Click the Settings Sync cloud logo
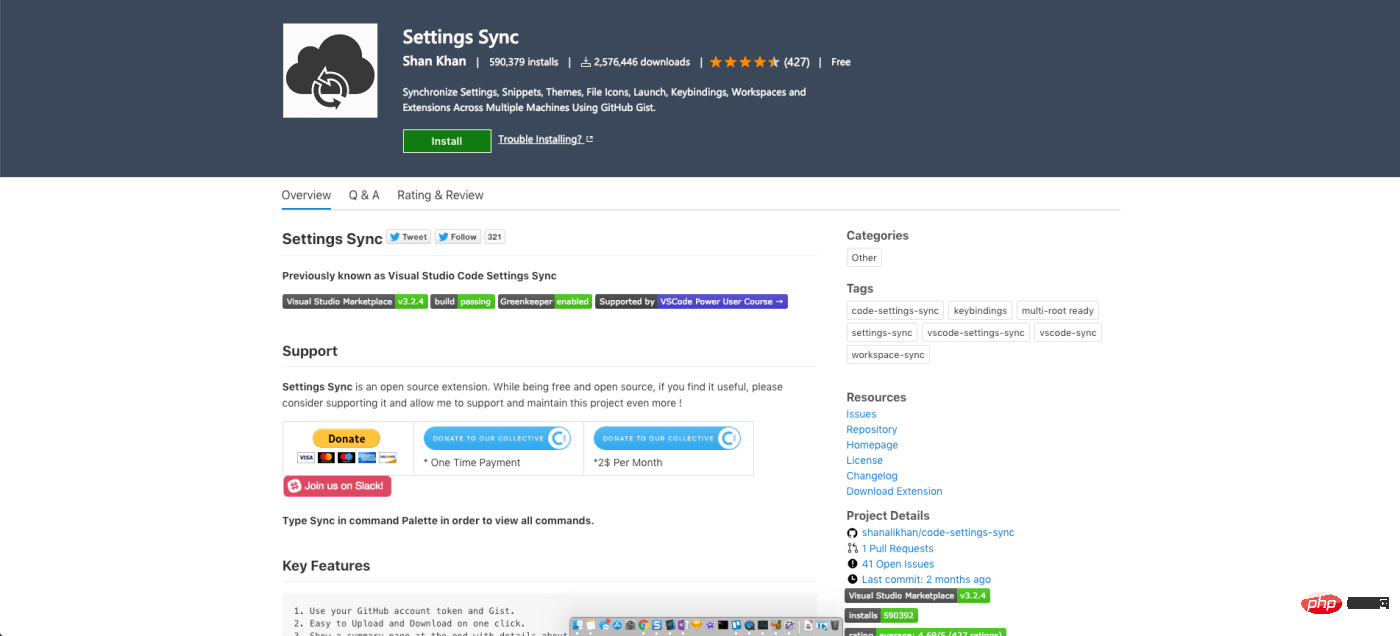Image resolution: width=1400 pixels, height=636 pixels. [330, 71]
